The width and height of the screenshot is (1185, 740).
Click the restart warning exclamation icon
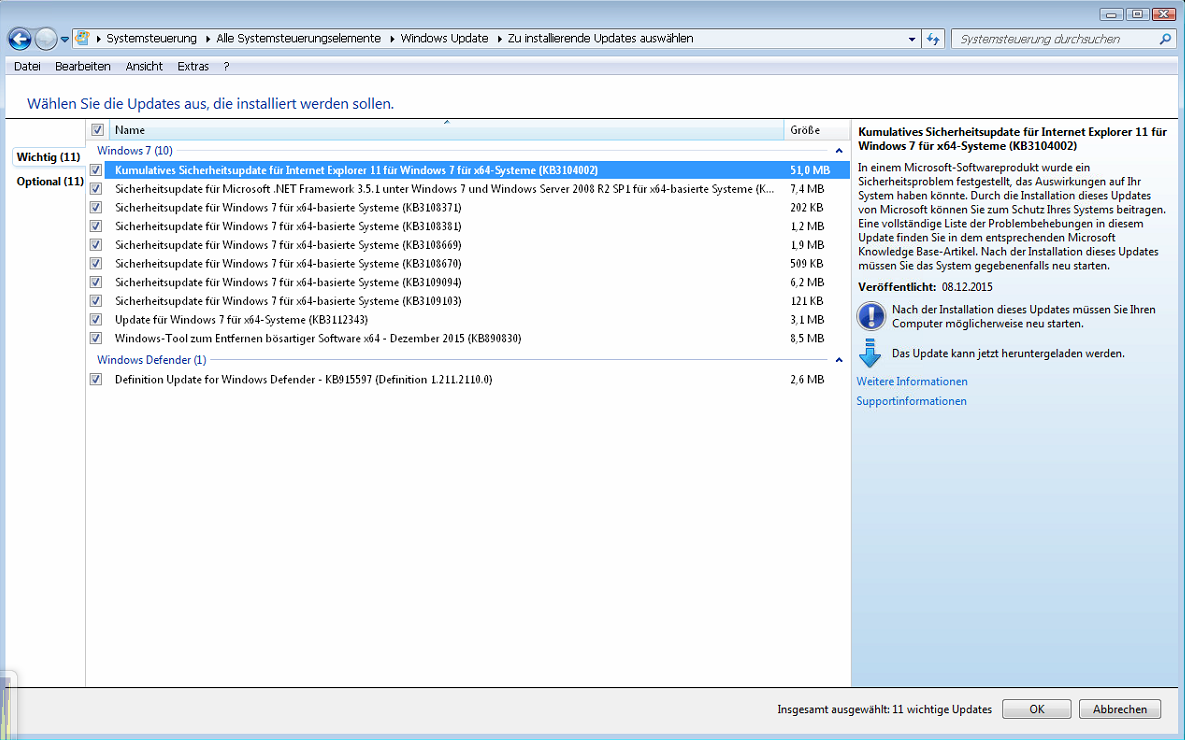pos(871,316)
